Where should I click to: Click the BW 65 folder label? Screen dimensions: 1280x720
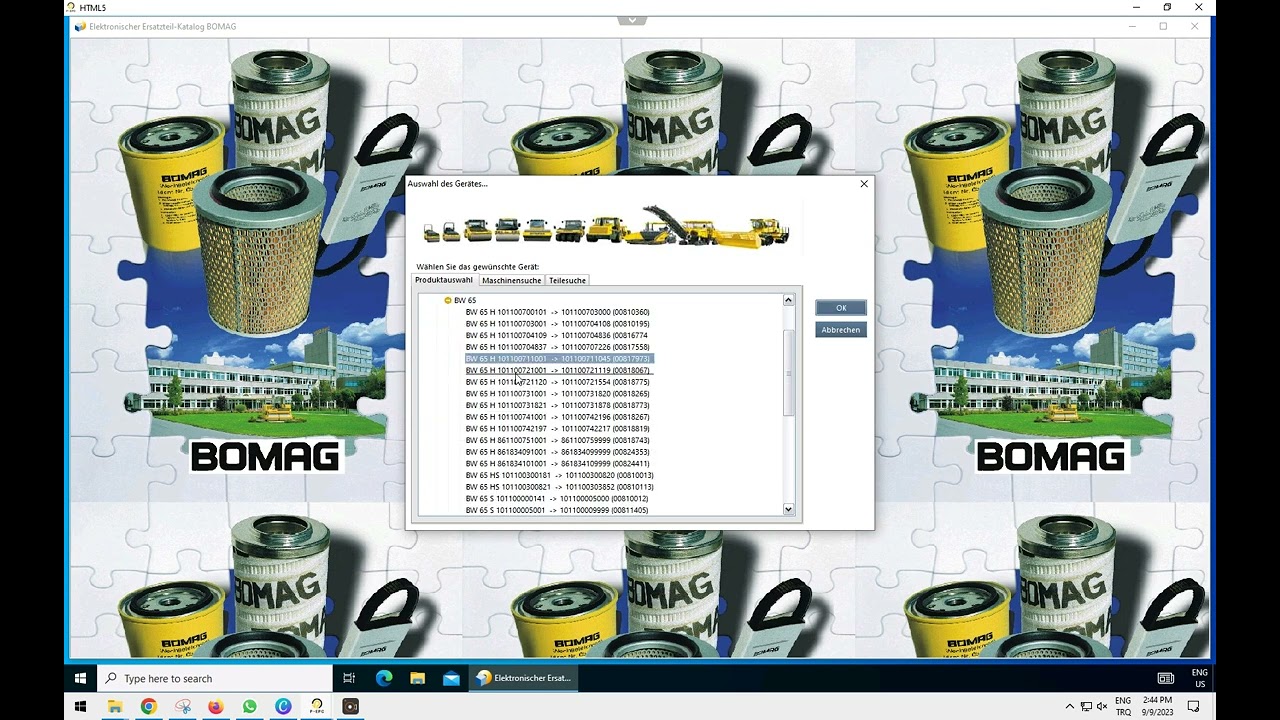tap(465, 300)
